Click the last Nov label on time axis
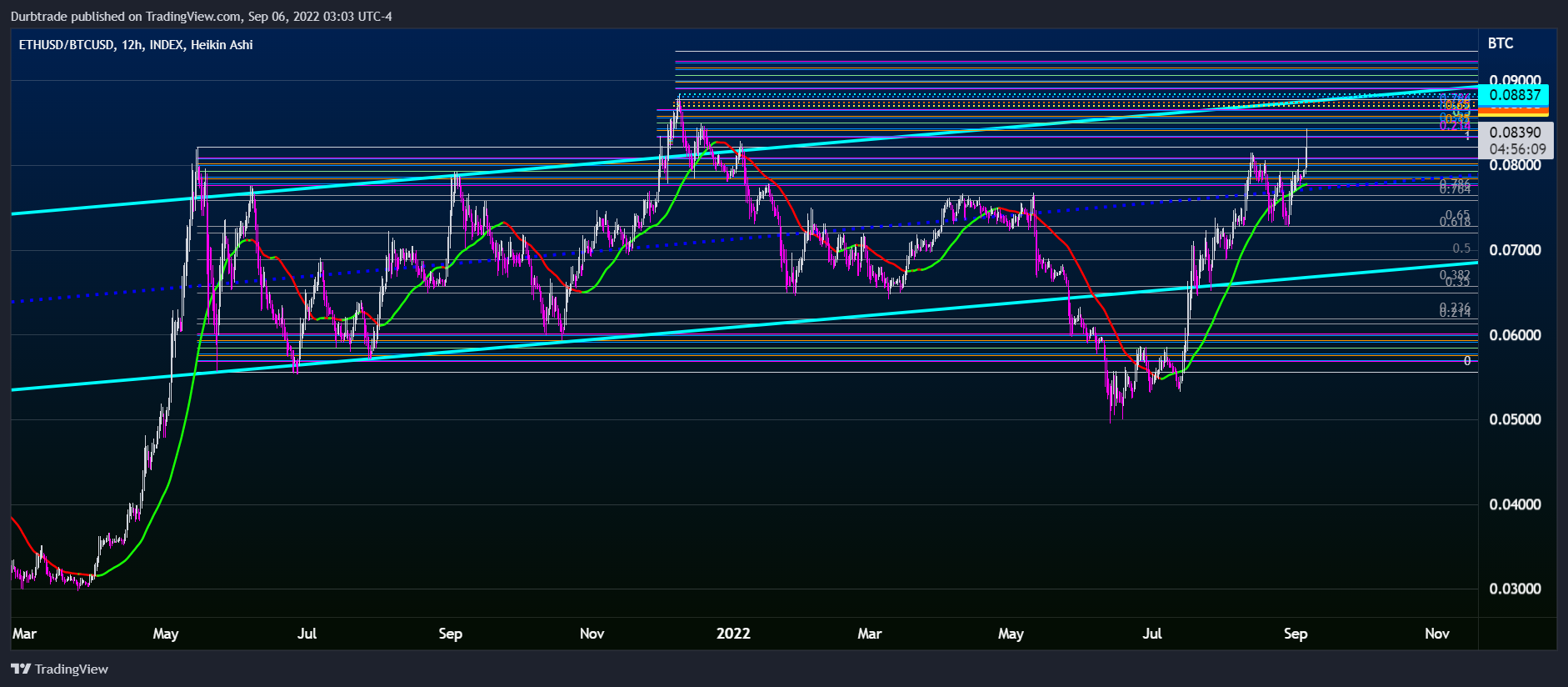This screenshot has height=687, width=1568. coord(1437,634)
